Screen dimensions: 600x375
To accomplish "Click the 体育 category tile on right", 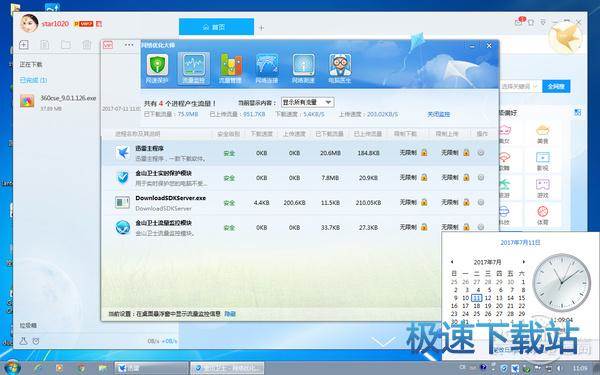I will click(x=543, y=215).
